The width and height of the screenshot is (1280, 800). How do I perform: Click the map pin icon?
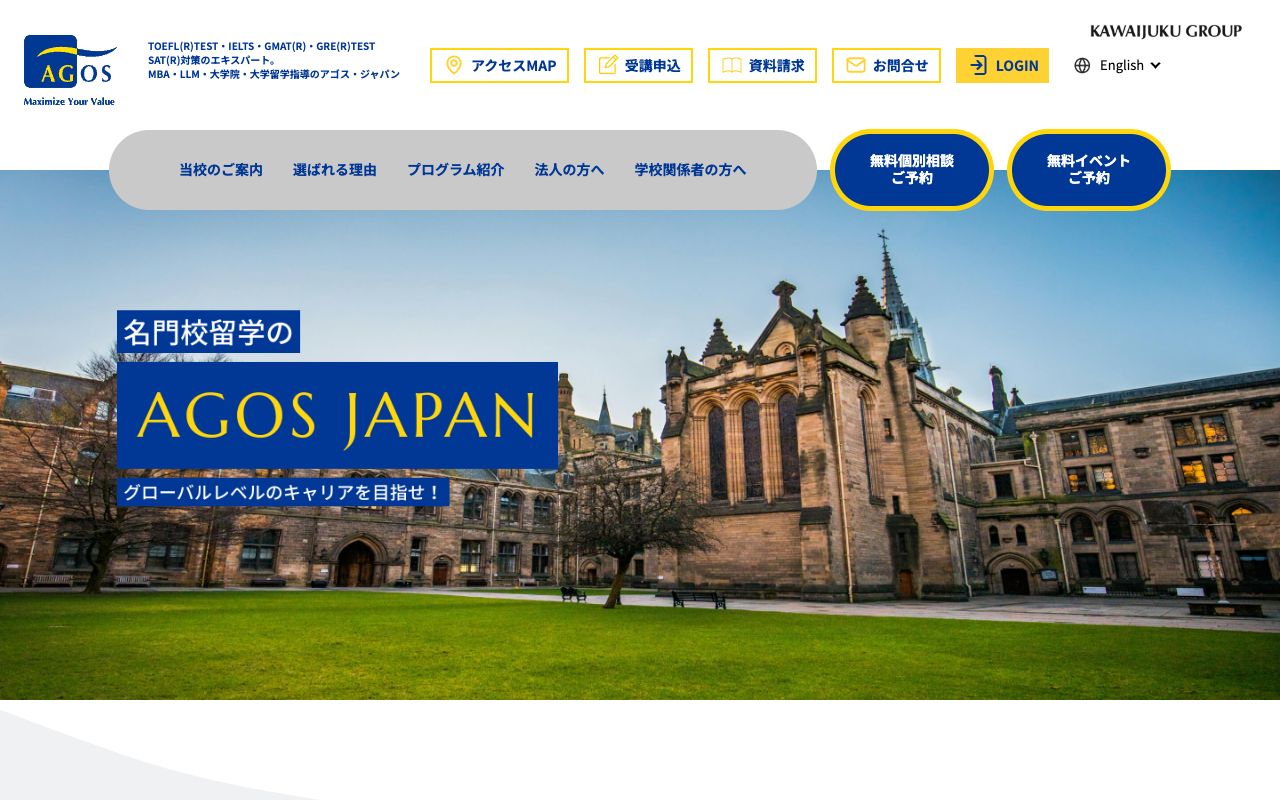pos(453,65)
